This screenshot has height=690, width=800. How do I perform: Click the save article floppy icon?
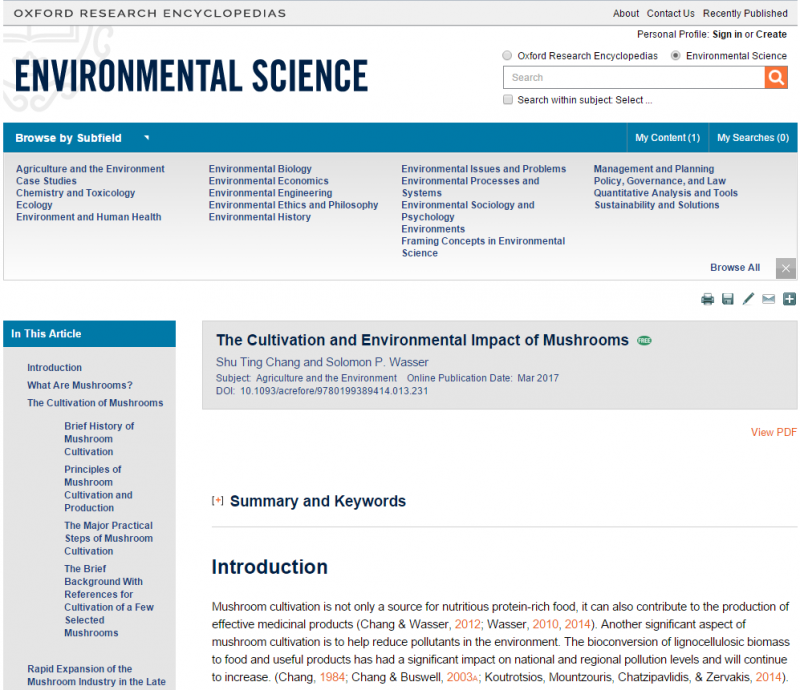tap(728, 299)
